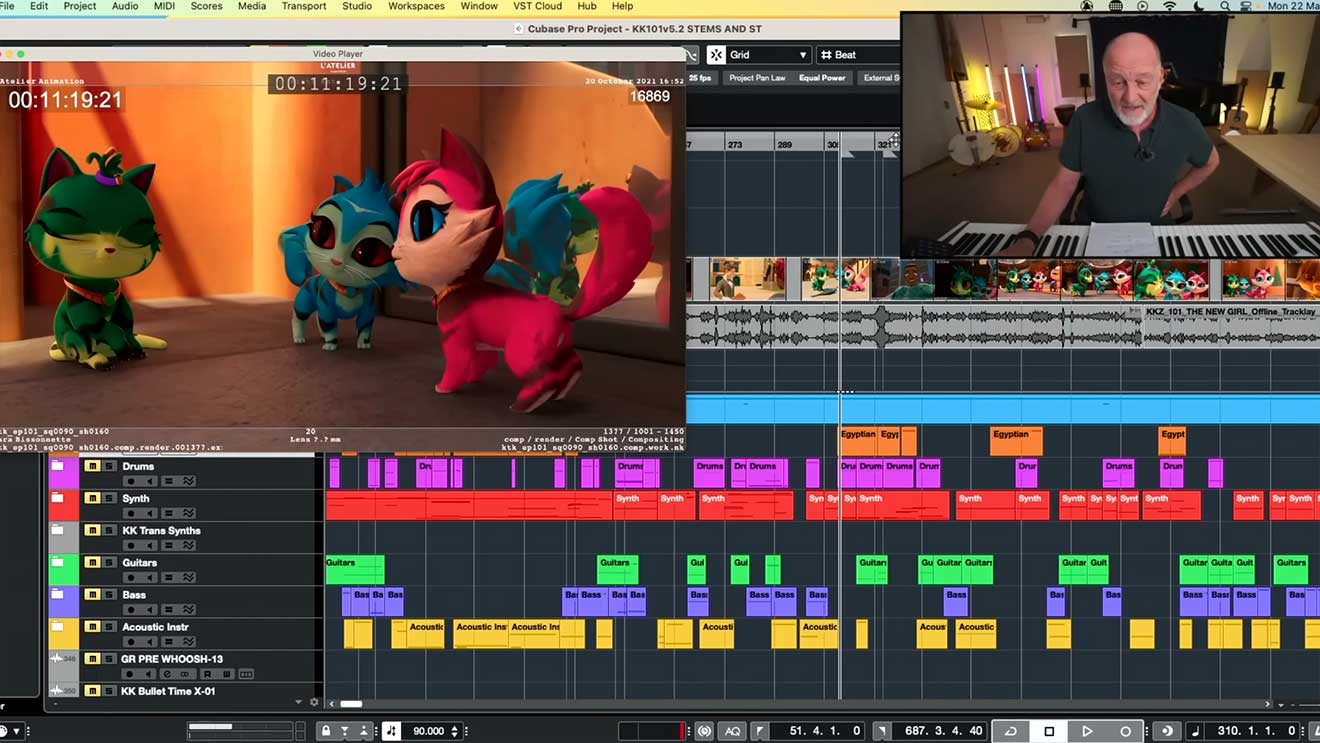Open the VST Cloud menu
This screenshot has width=1320, height=743.
click(x=537, y=6)
